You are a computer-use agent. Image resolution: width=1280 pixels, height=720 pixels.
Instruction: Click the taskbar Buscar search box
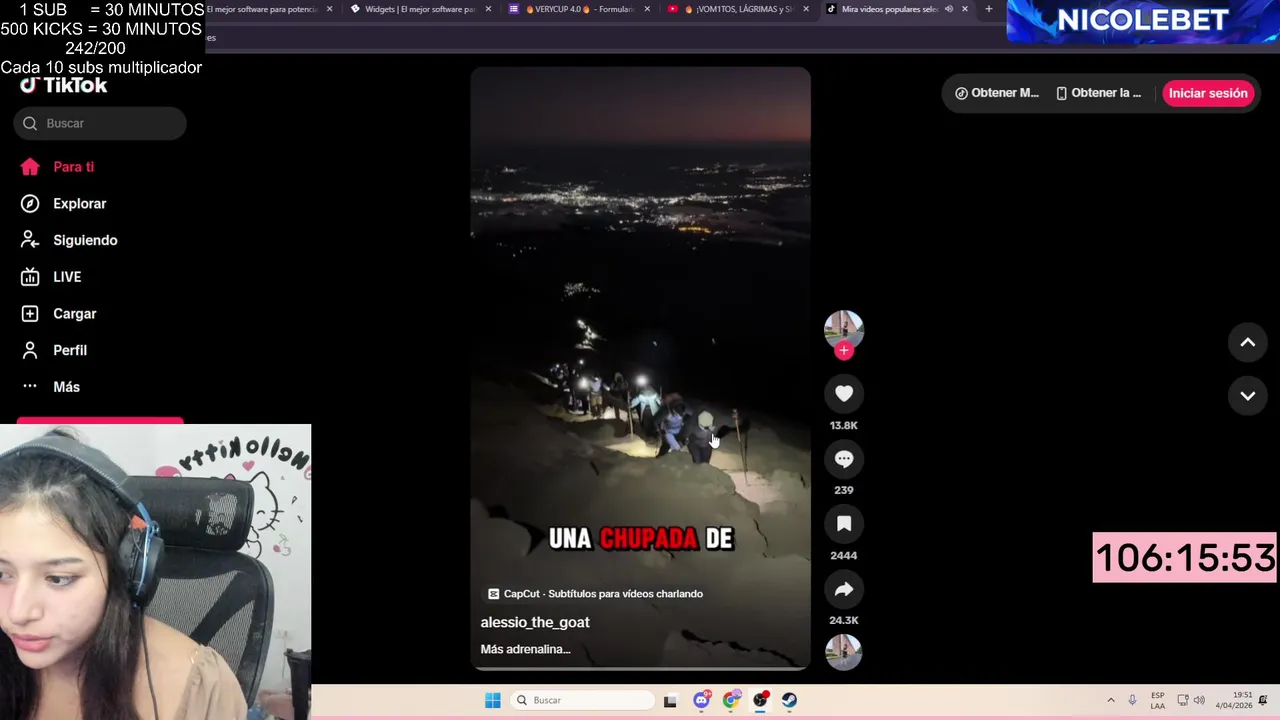click(582, 700)
